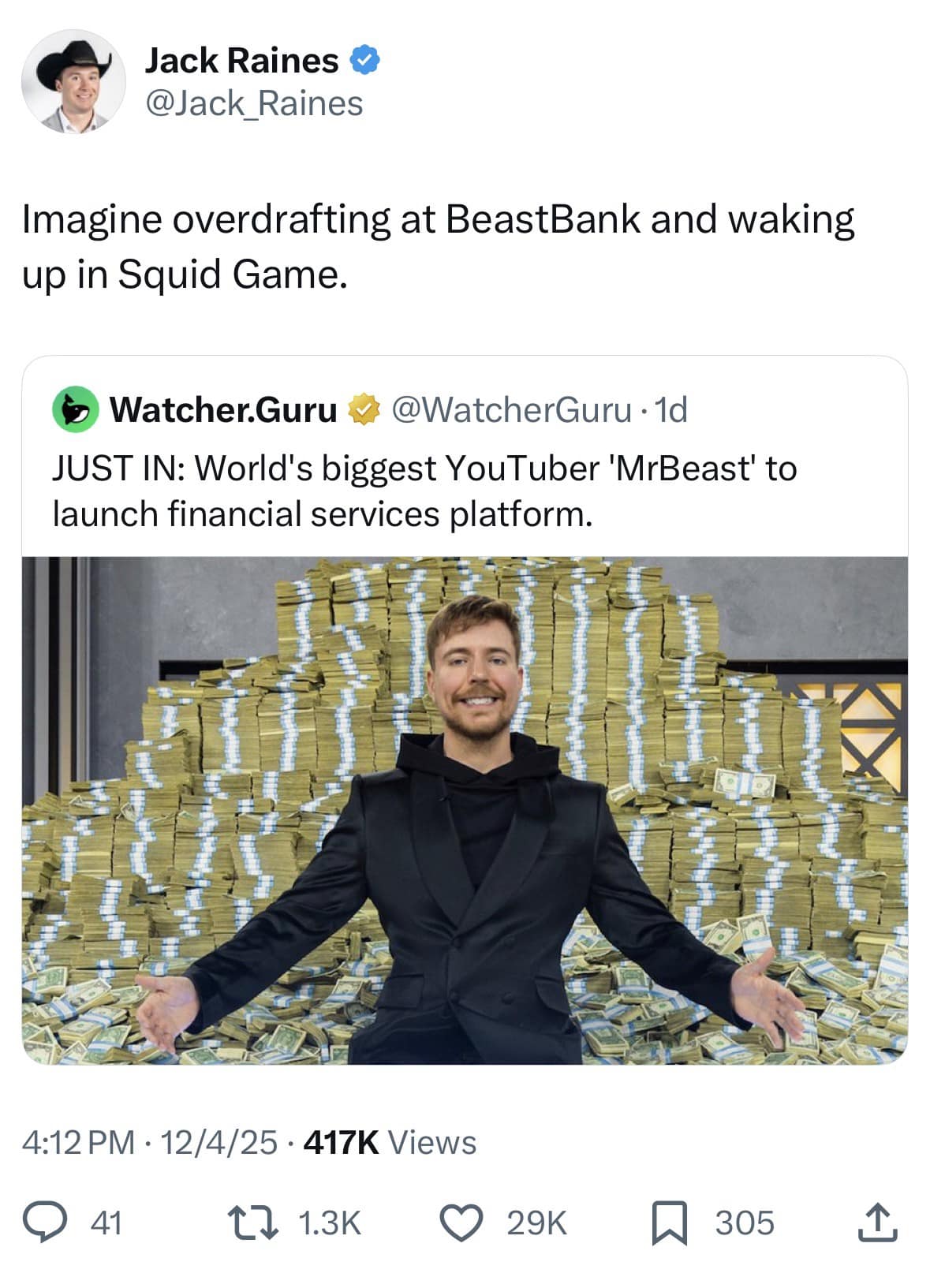This screenshot has height=1288, width=930.
Task: Open the quoted tweet text about MrBeast
Action: pyautogui.click(x=424, y=491)
